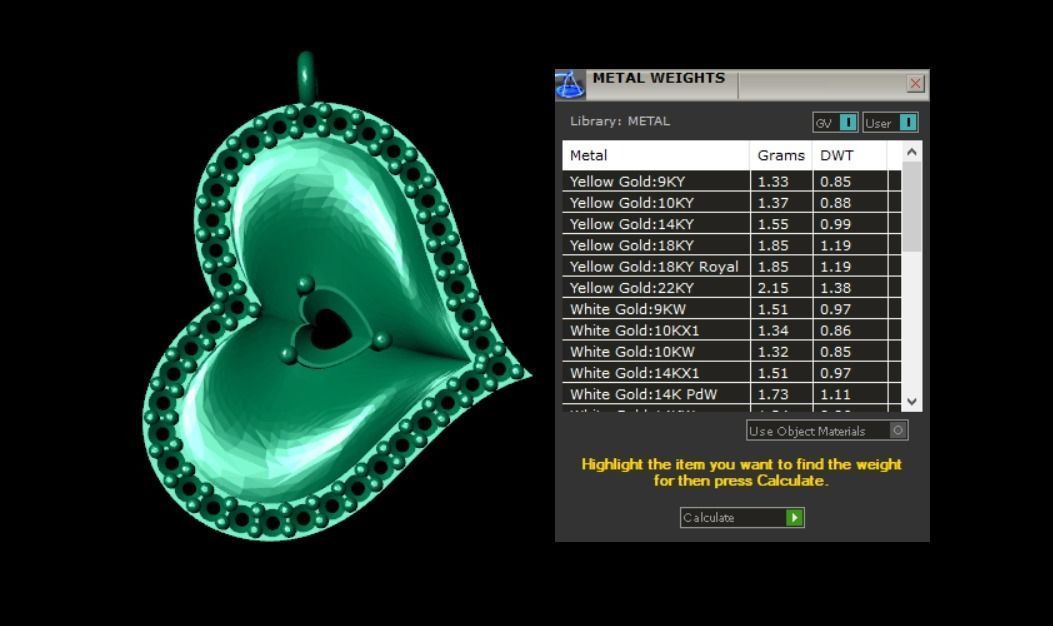The width and height of the screenshot is (1053, 626).
Task: Click the 1.73 grams value for 14K PdW
Action: pyautogui.click(x=773, y=394)
